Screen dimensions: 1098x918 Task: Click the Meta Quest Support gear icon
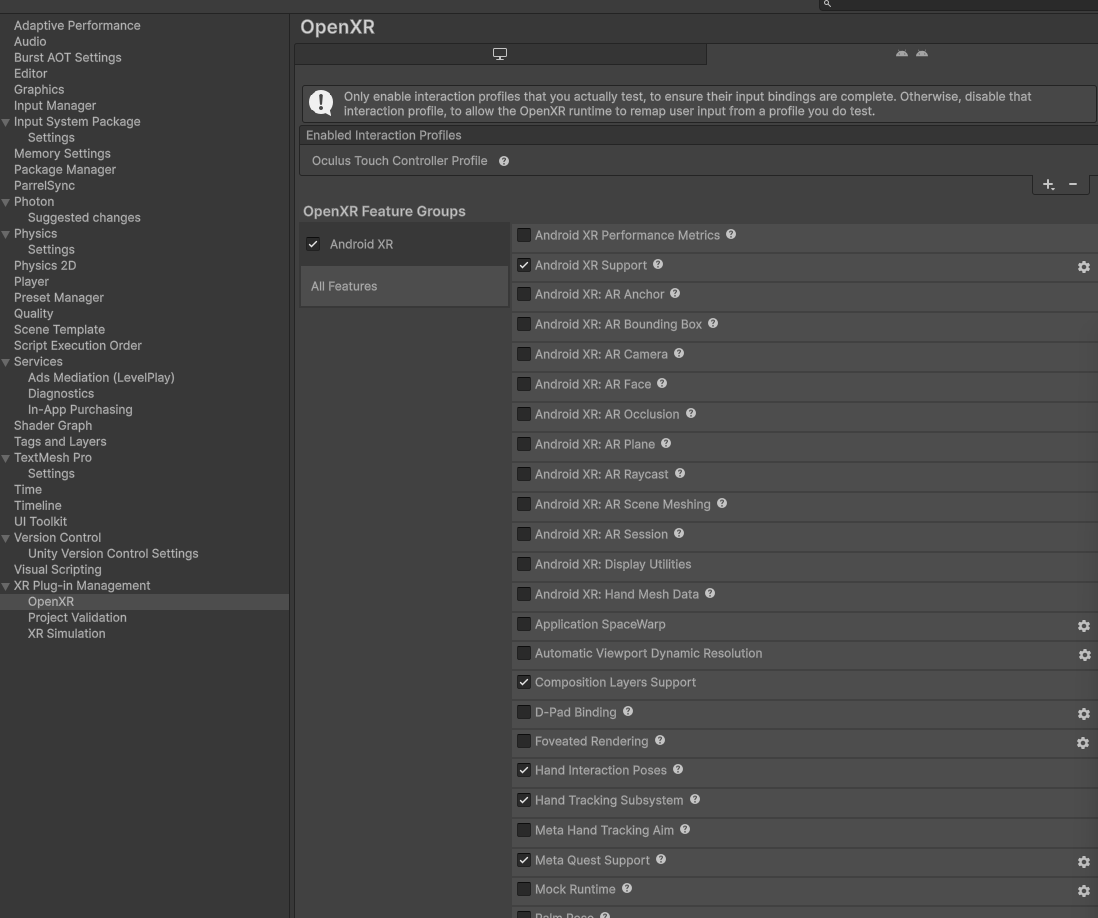tap(1083, 861)
